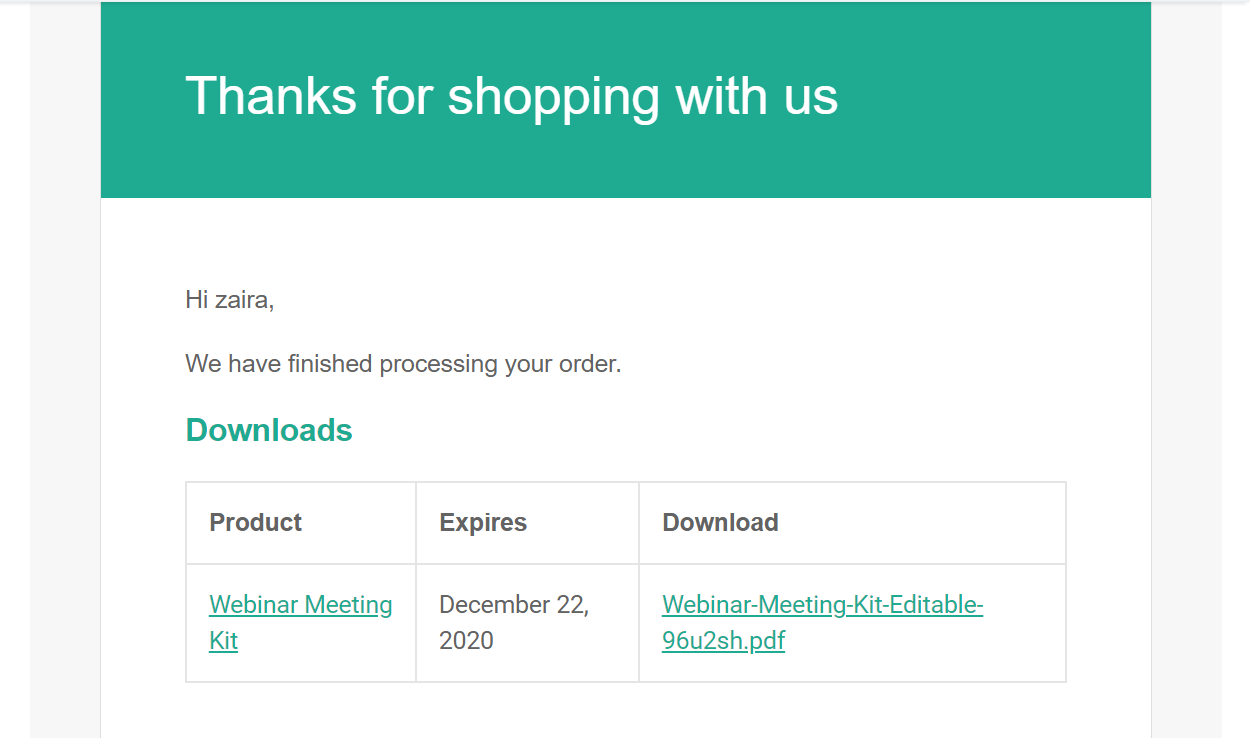This screenshot has width=1258, height=738.
Task: Download the Webinar-Meeting-Kit-Editable PDF file link
Action: click(x=822, y=605)
